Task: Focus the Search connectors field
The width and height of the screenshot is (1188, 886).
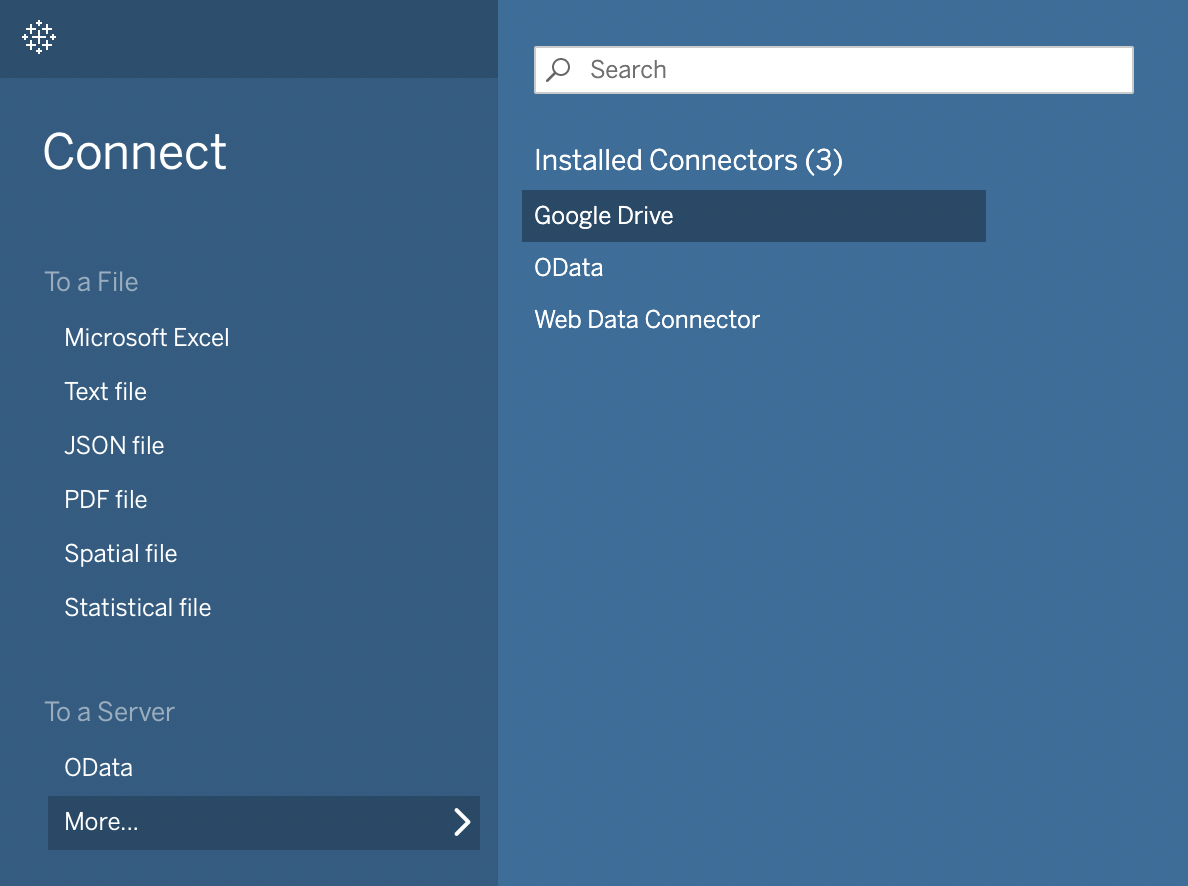Action: point(833,70)
